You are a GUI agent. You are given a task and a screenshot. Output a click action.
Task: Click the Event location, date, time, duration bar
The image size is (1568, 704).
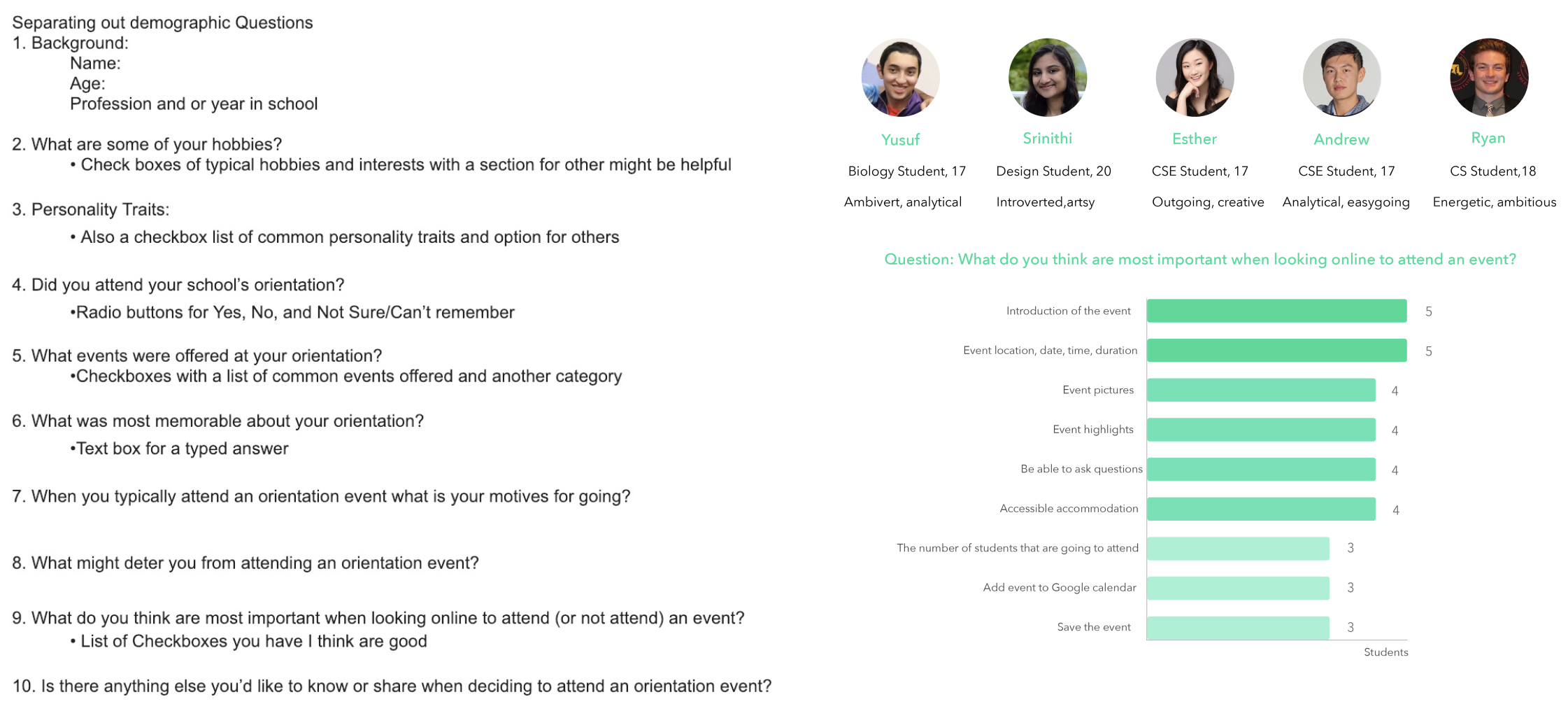pyautogui.click(x=1276, y=351)
